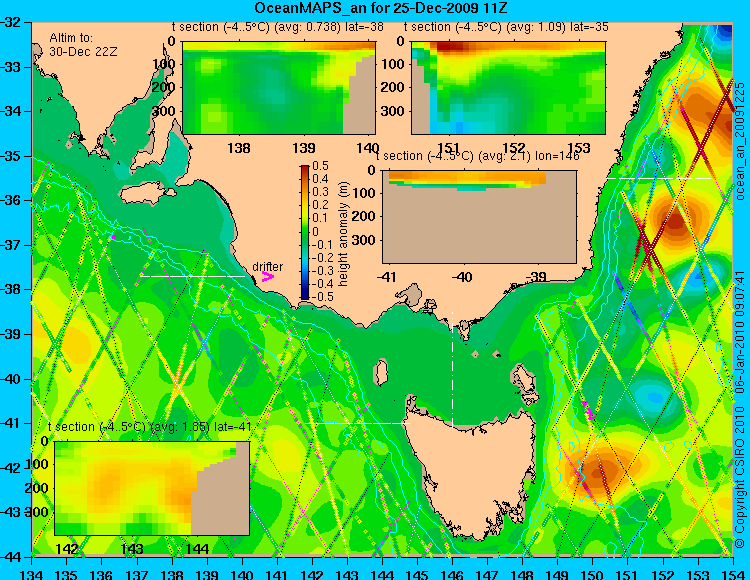Click the 't section (avg: 0.738) lat=-38' heading
The width and height of the screenshot is (750, 580).
[277, 27]
